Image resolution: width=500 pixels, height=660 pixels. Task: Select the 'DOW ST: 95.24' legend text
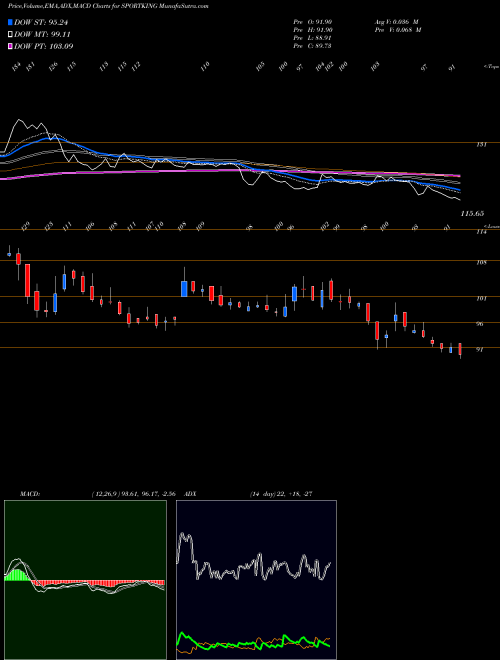tap(41, 22)
